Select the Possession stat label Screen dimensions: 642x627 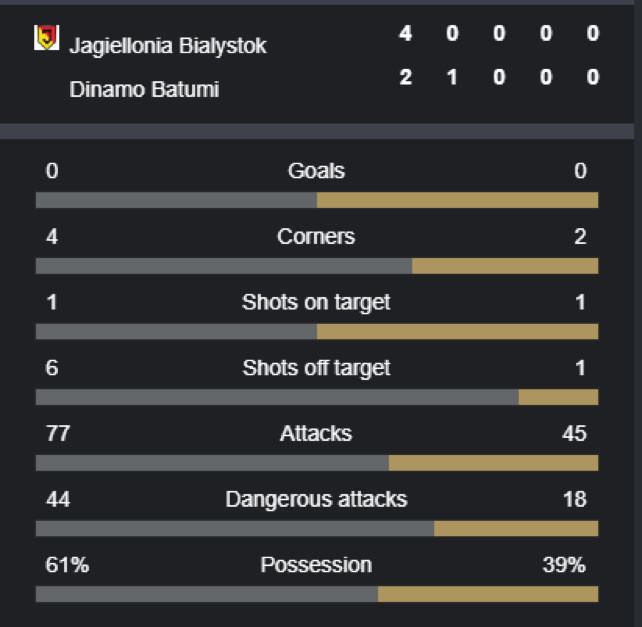click(316, 565)
